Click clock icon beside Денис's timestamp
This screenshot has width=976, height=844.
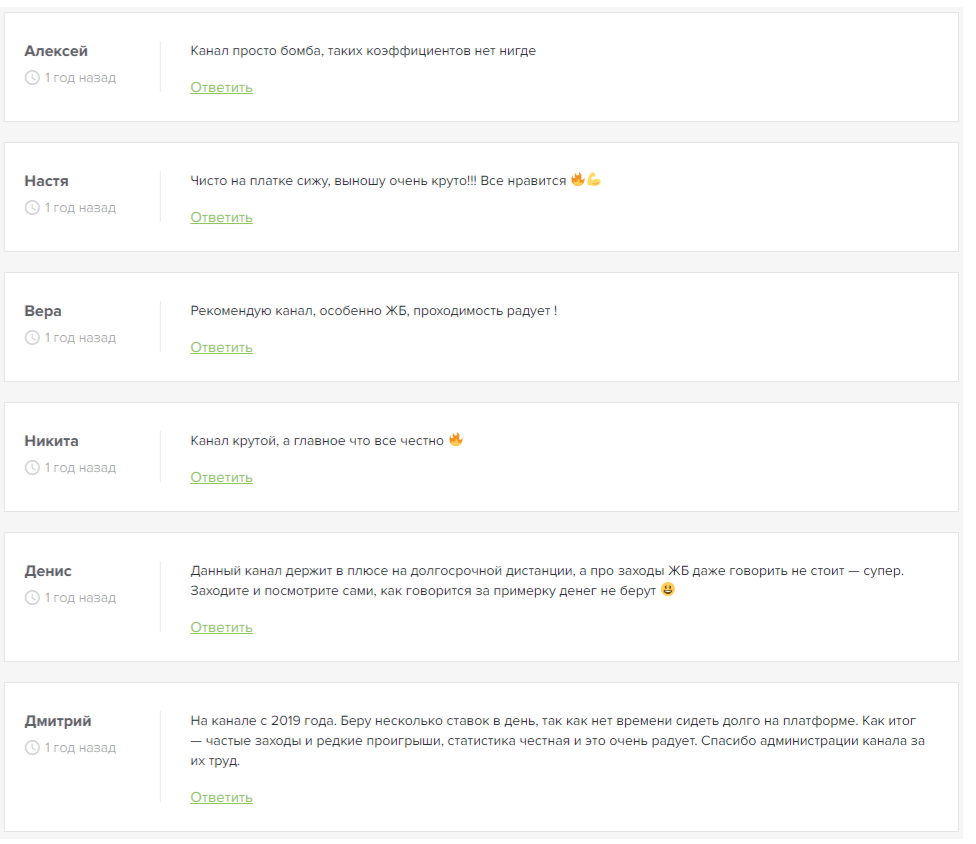32,598
